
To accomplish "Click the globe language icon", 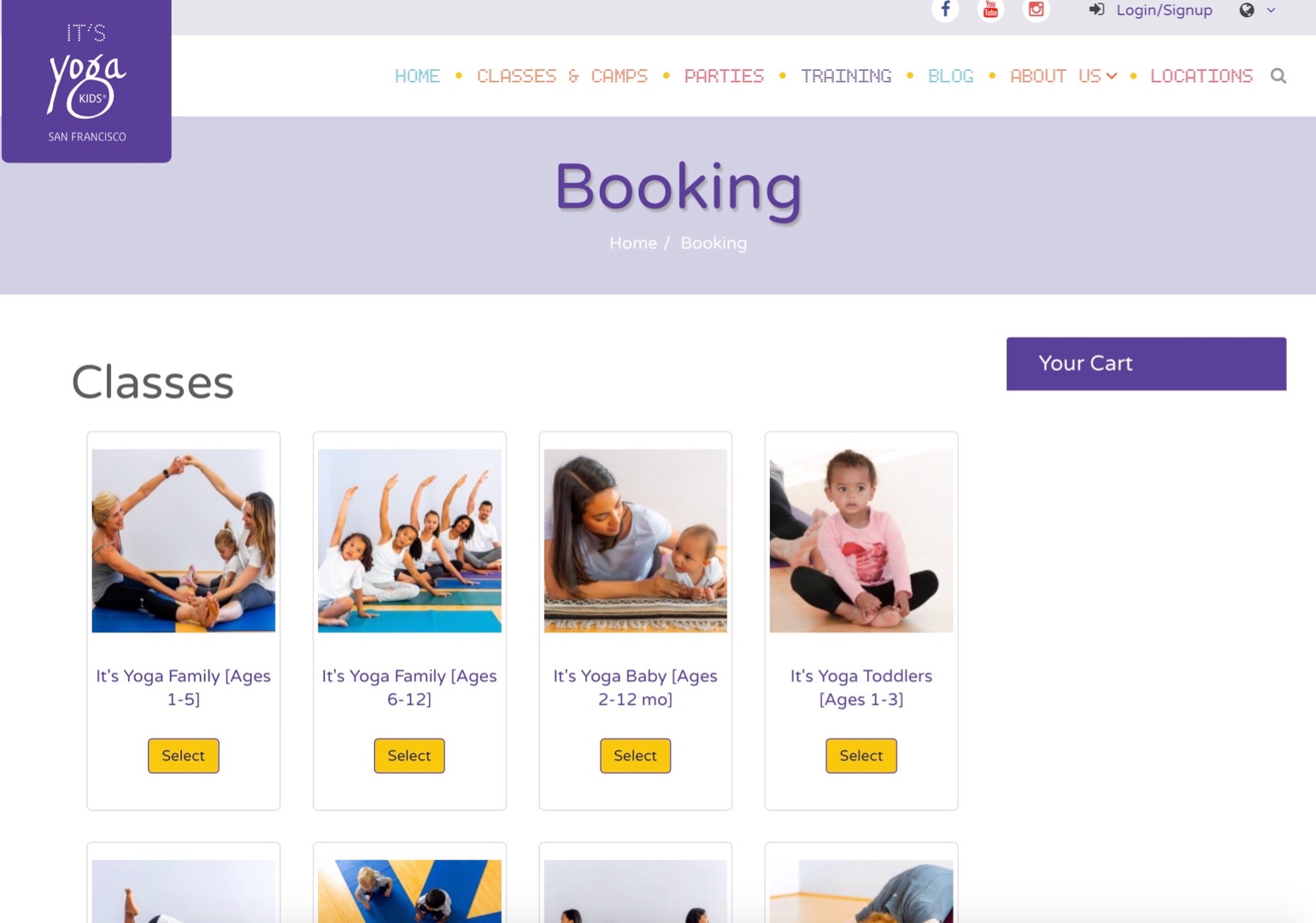I will (x=1247, y=10).
